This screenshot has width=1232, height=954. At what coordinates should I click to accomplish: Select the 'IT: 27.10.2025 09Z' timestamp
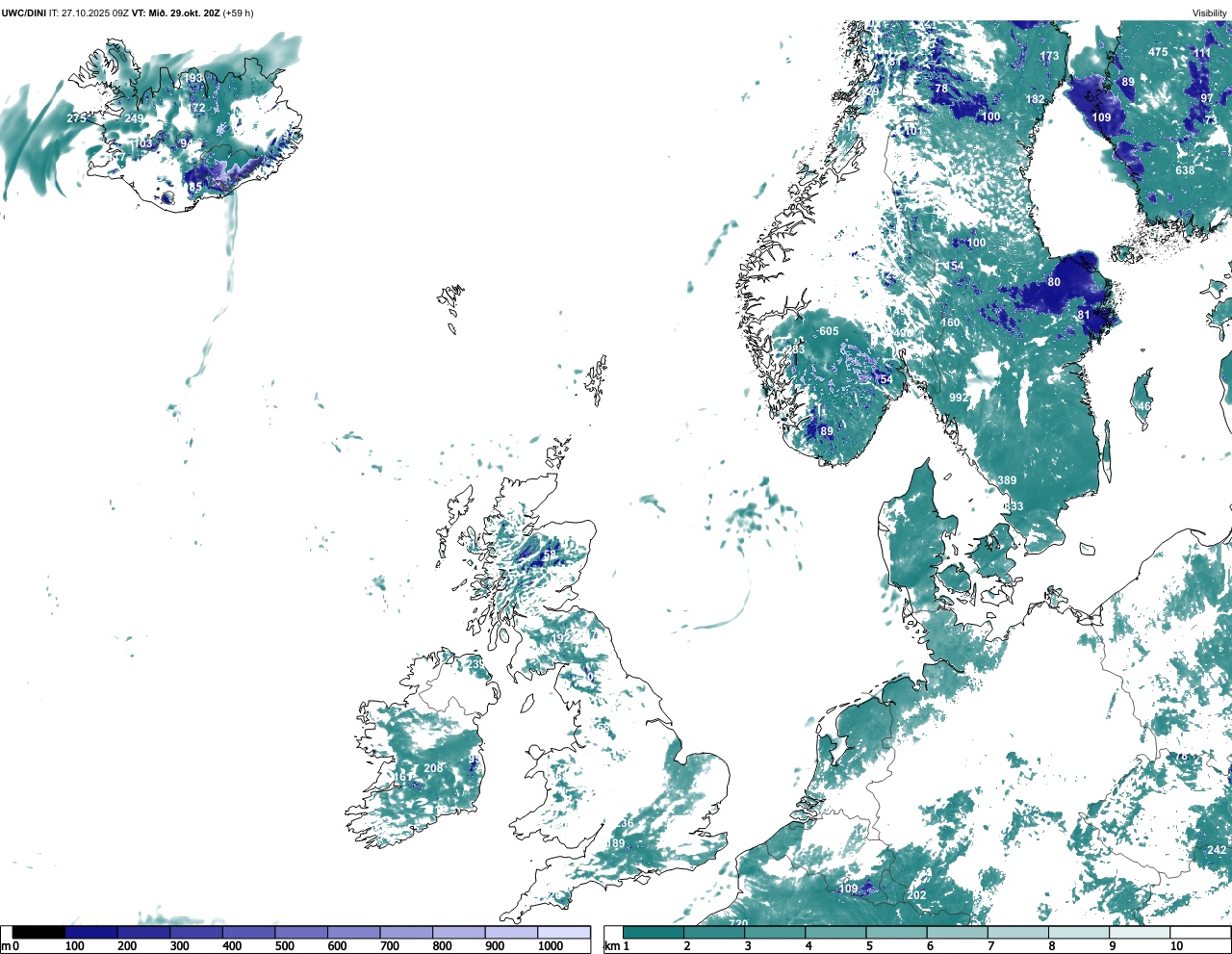pyautogui.click(x=90, y=13)
